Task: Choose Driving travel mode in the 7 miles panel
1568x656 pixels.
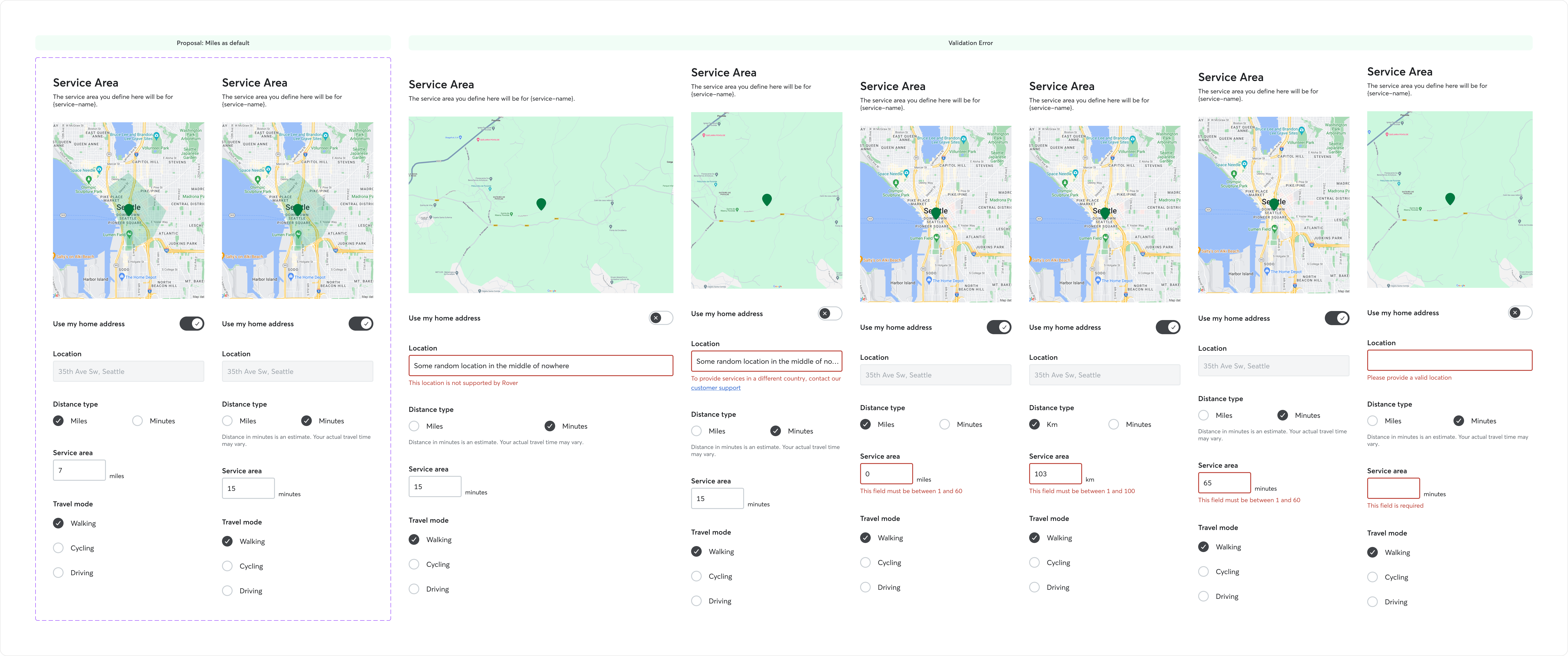Action: 58,573
